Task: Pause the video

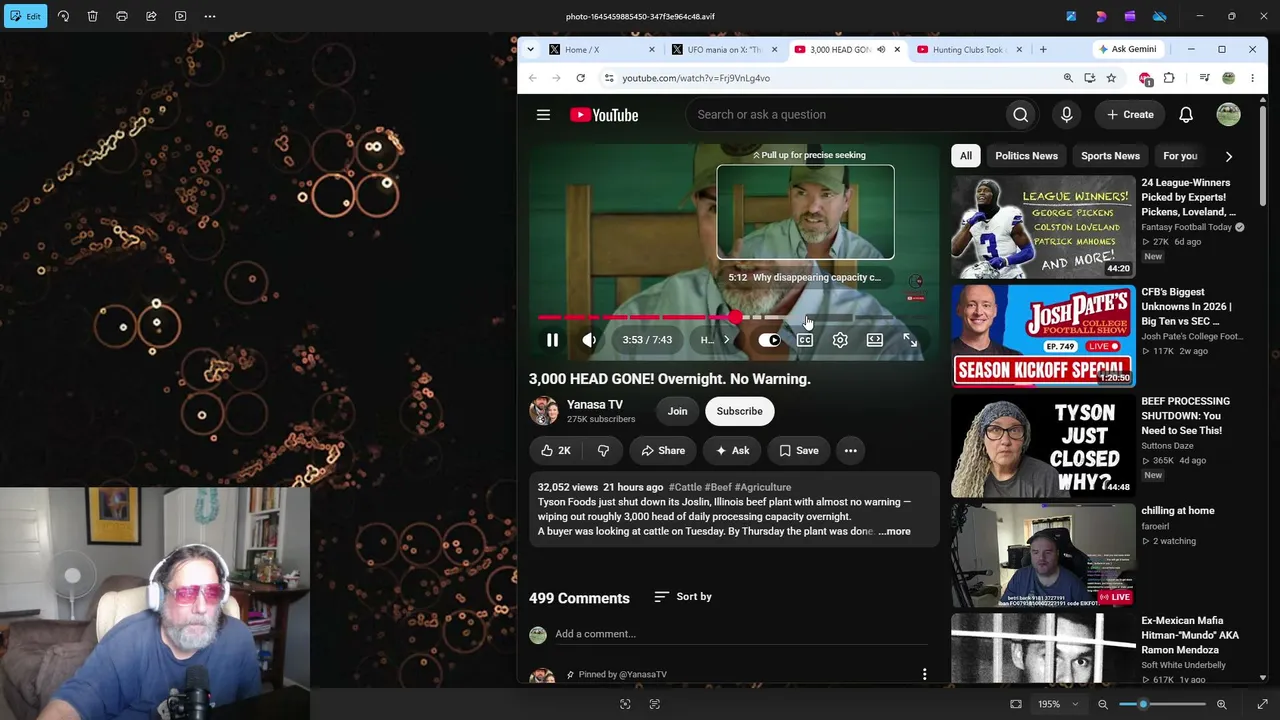Action: click(552, 340)
